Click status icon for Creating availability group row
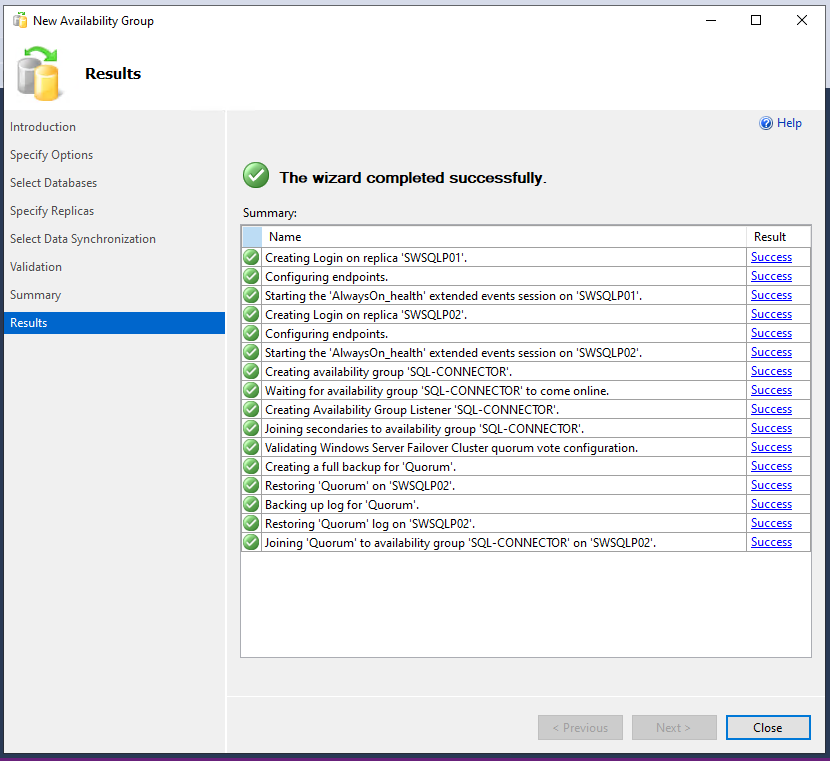Image resolution: width=830 pixels, height=761 pixels. (251, 372)
